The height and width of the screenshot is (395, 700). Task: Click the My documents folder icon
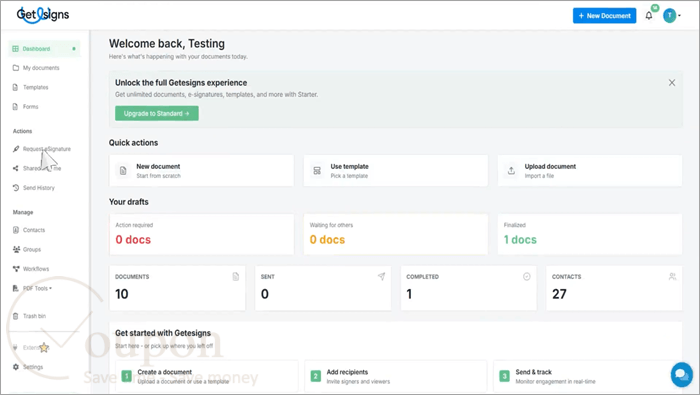coord(16,68)
